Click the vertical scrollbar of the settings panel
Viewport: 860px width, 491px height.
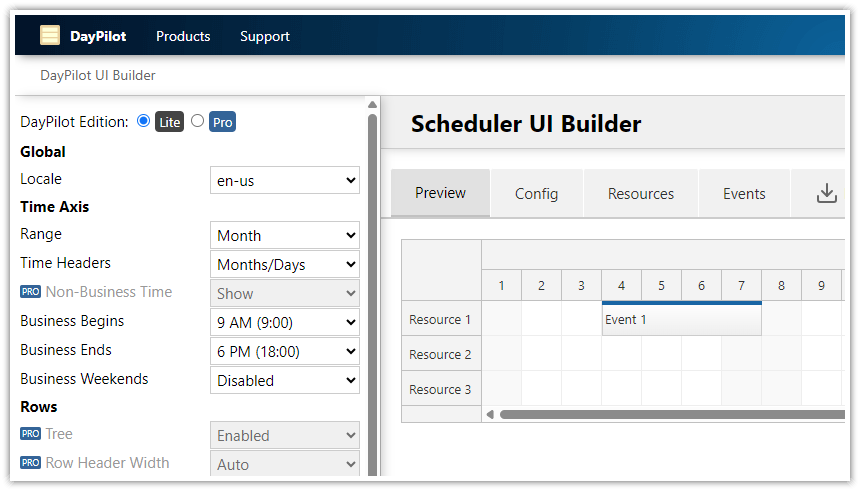click(372, 295)
